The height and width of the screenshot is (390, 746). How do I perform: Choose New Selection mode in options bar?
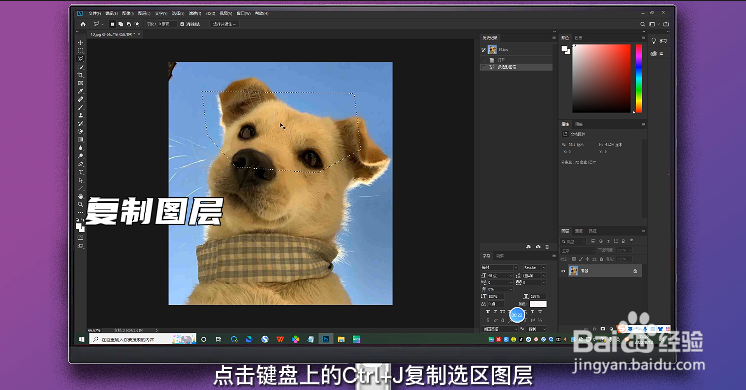pyautogui.click(x=113, y=24)
